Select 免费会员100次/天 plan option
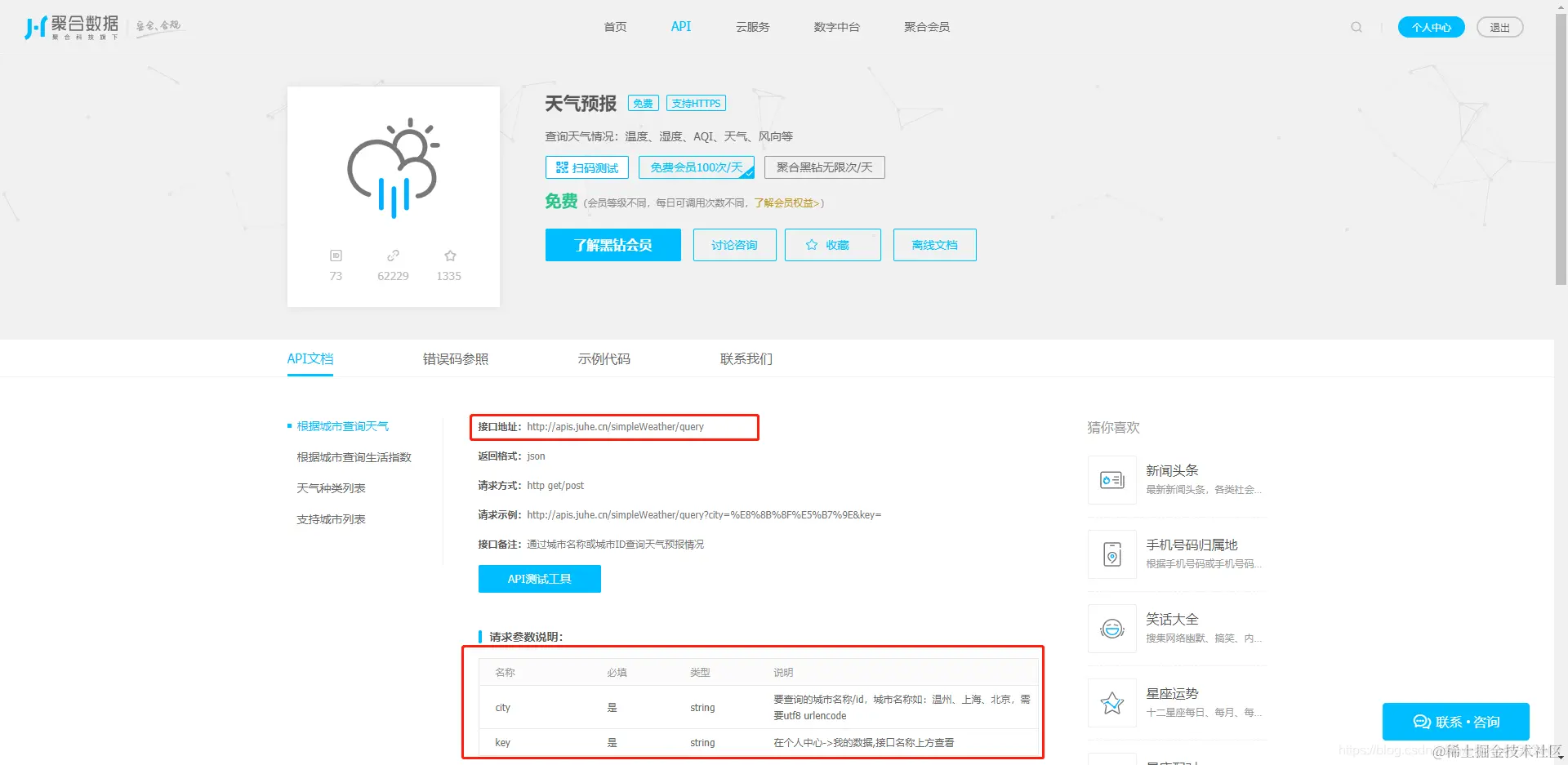Screen dimensions: 1568x765 pos(697,167)
